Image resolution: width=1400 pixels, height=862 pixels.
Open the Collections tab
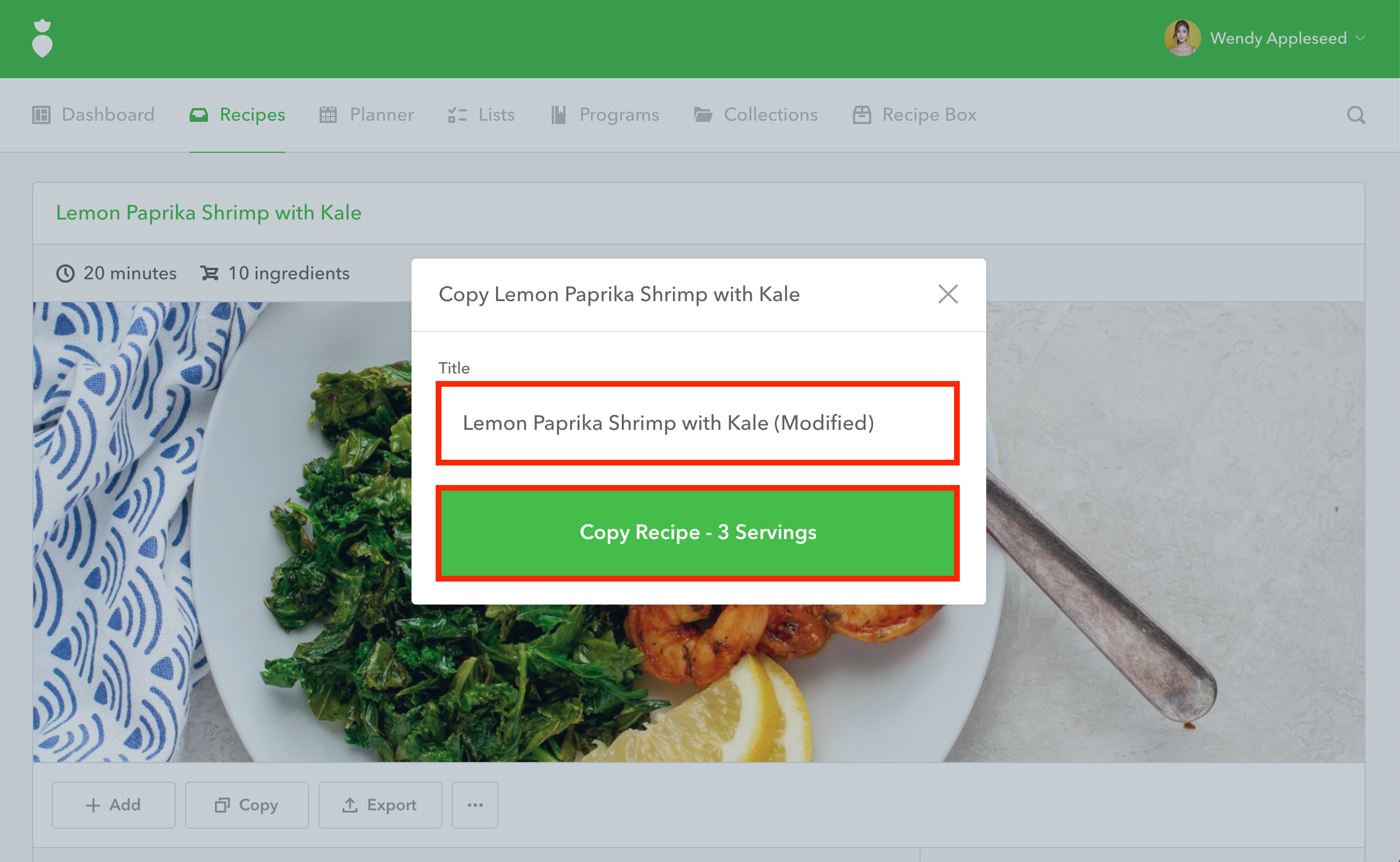[756, 115]
